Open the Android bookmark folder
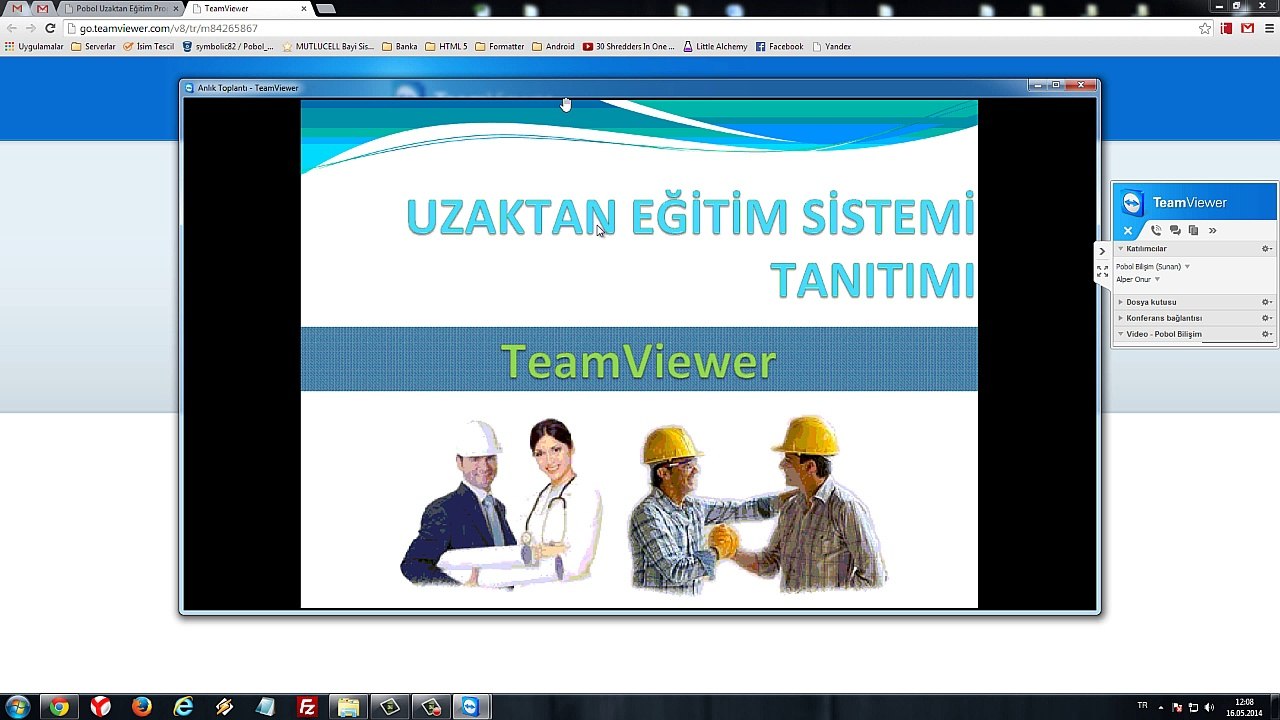Viewport: 1280px width, 720px height. point(553,46)
